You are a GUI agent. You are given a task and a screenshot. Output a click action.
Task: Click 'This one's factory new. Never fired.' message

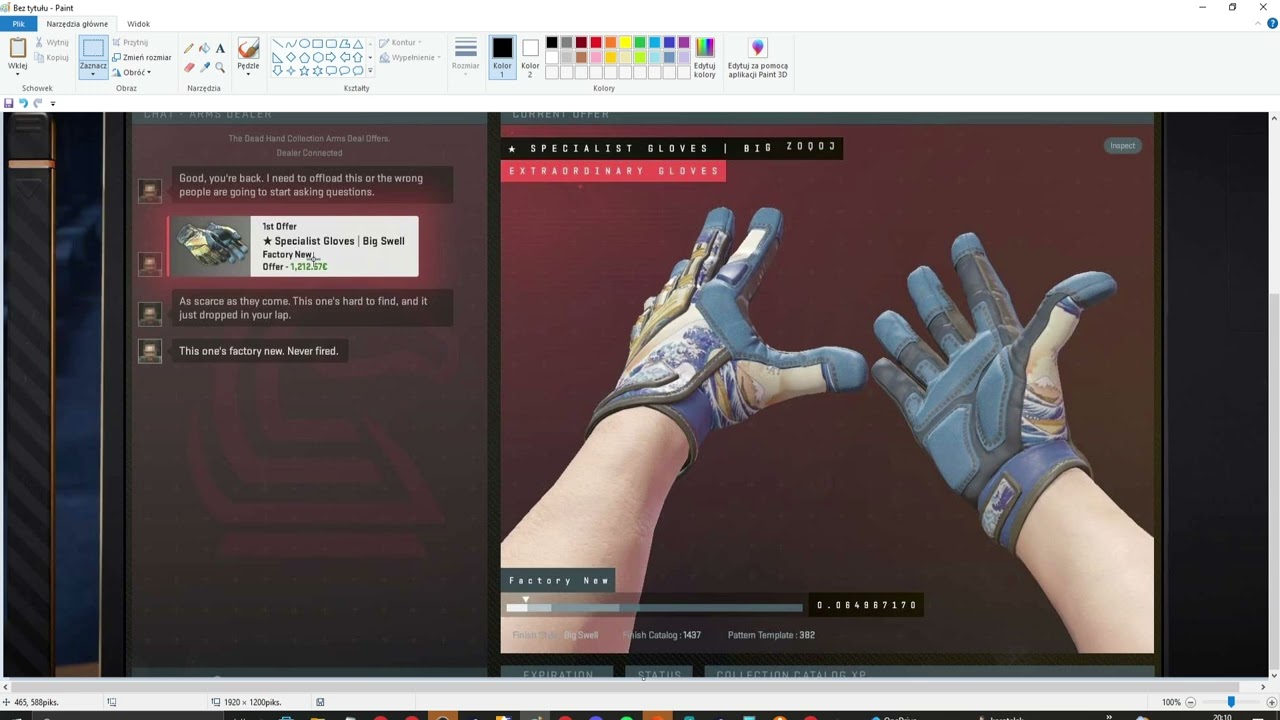pyautogui.click(x=258, y=351)
